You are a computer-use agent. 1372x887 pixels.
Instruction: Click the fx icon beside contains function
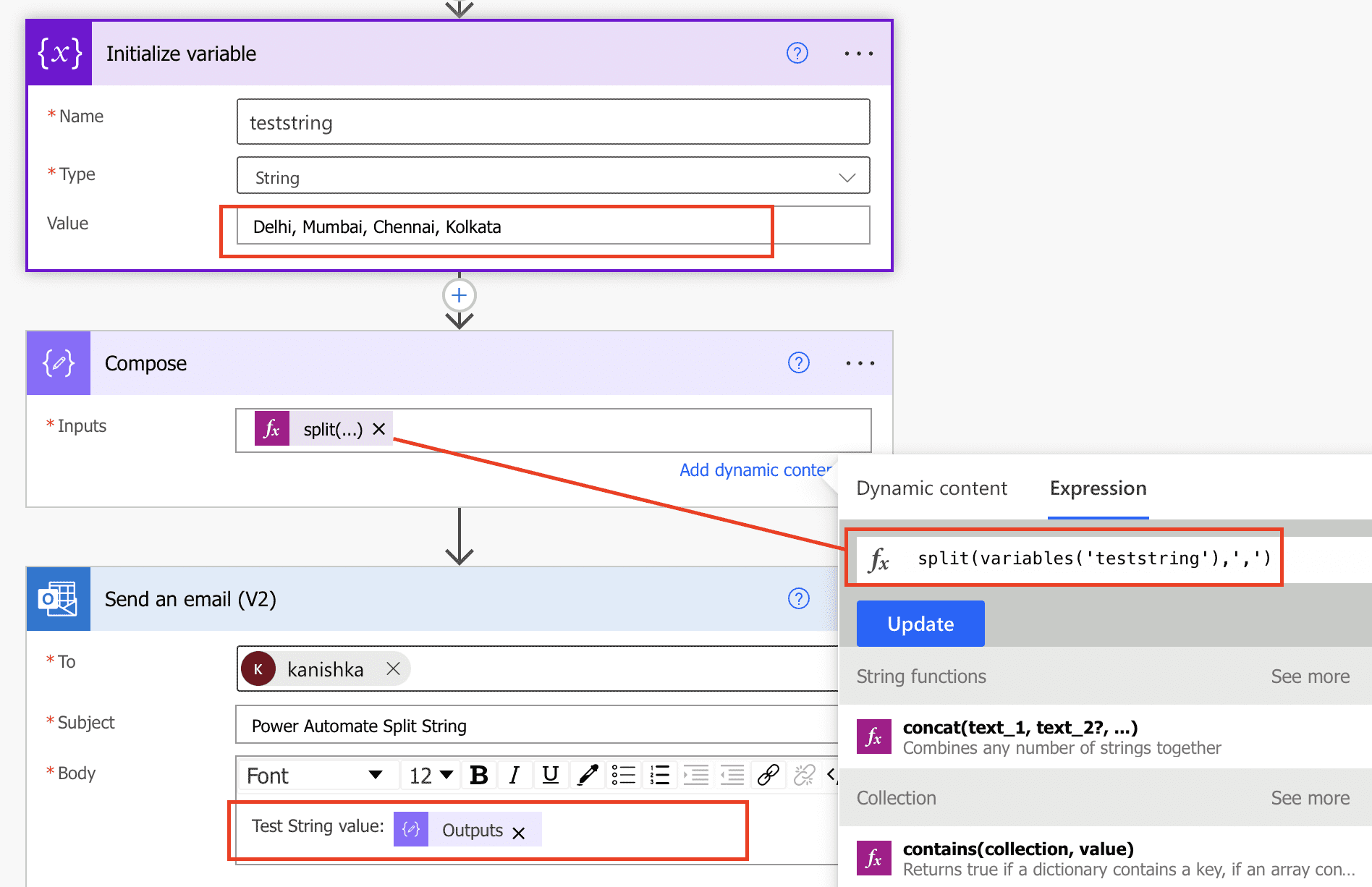coord(874,858)
